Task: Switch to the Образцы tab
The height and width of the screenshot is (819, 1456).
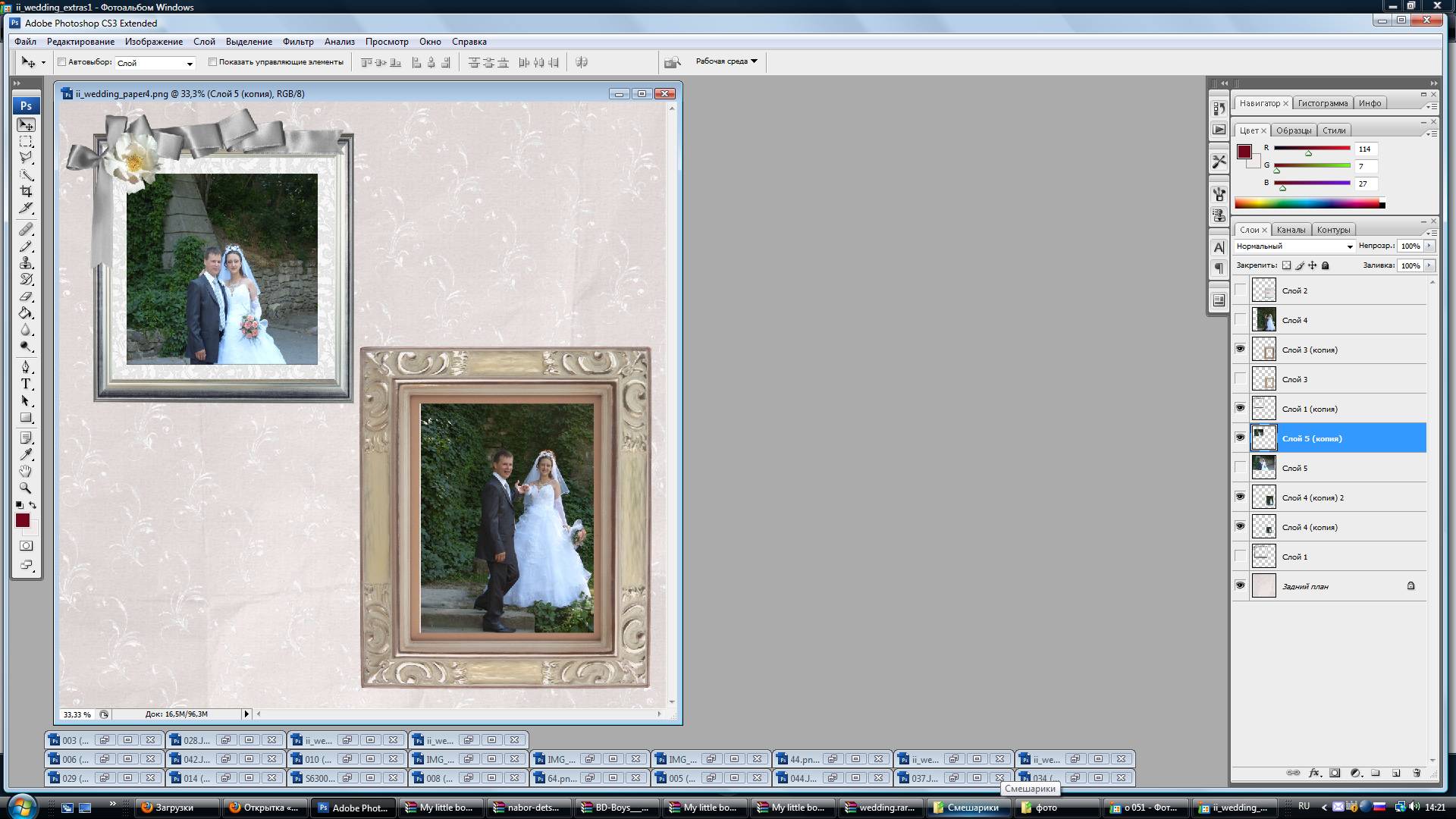Action: (x=1293, y=130)
